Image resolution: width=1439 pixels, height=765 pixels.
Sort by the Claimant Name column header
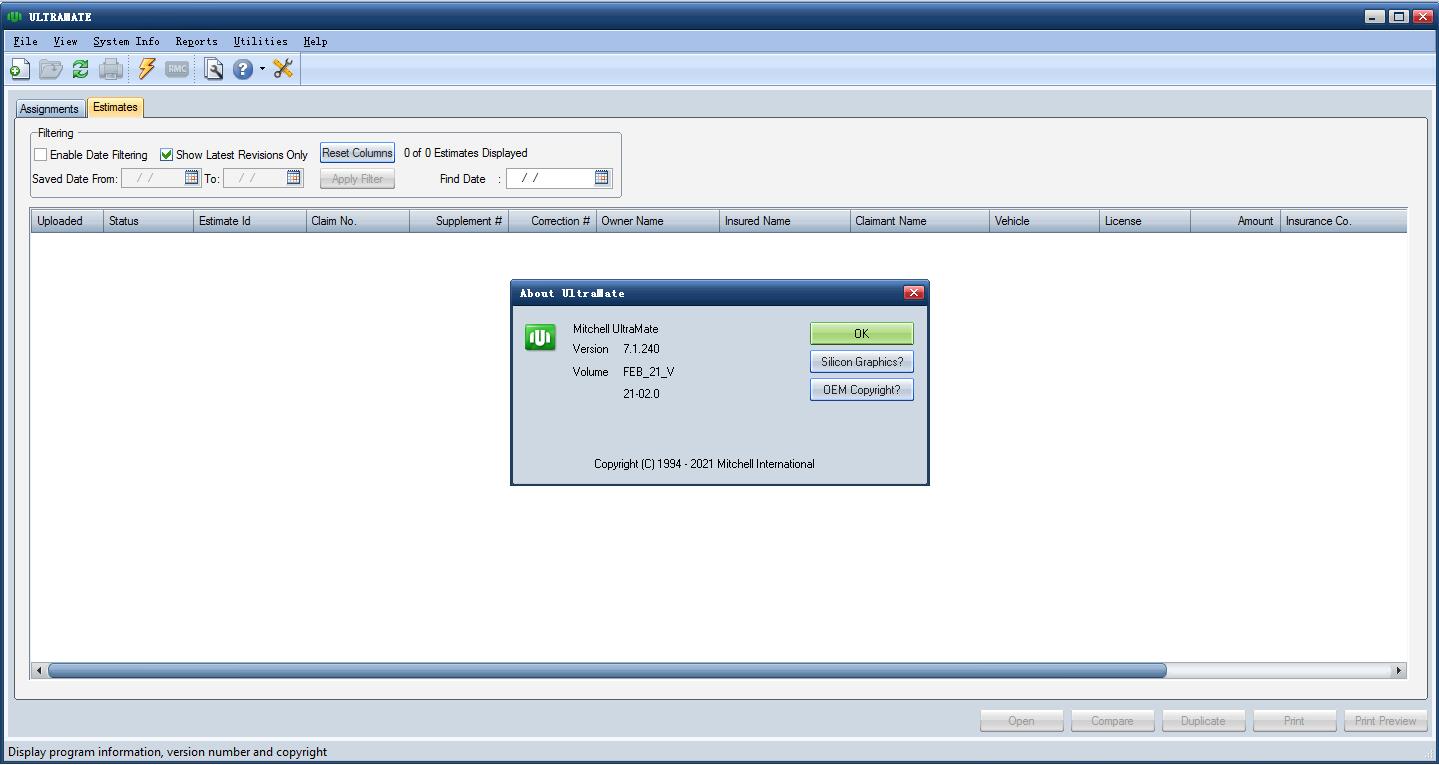coord(920,221)
